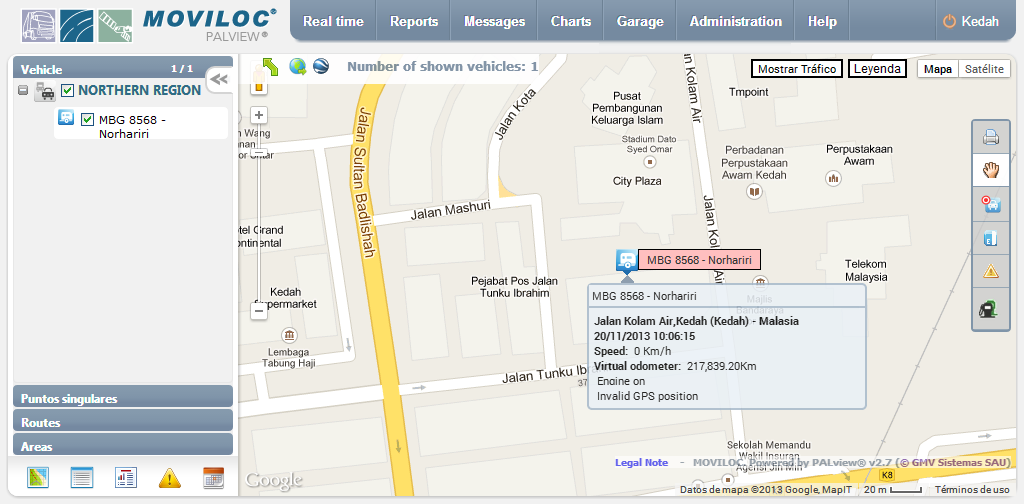Screen dimensions: 1024x504
Task: Open the list view icon in the bottom bar
Action: (82, 478)
